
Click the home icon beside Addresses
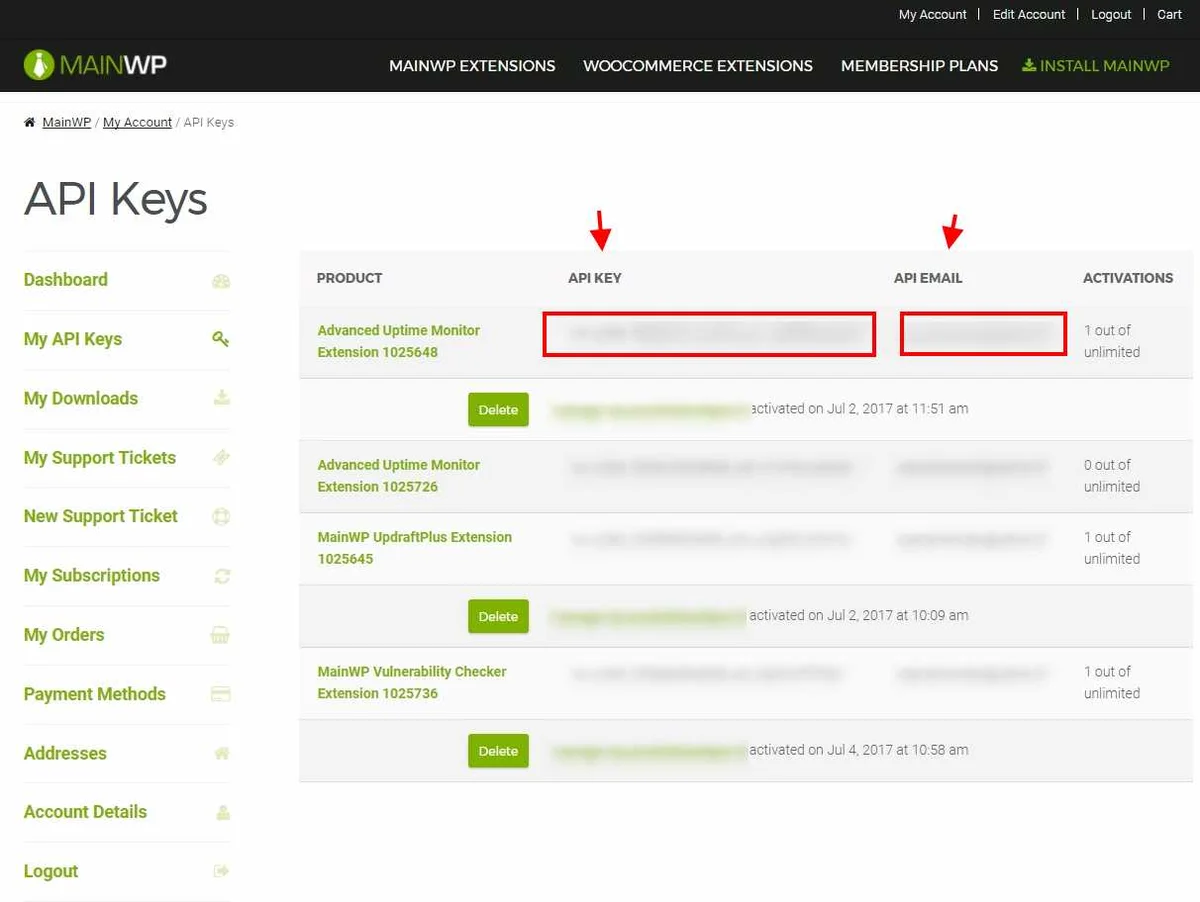tap(221, 753)
